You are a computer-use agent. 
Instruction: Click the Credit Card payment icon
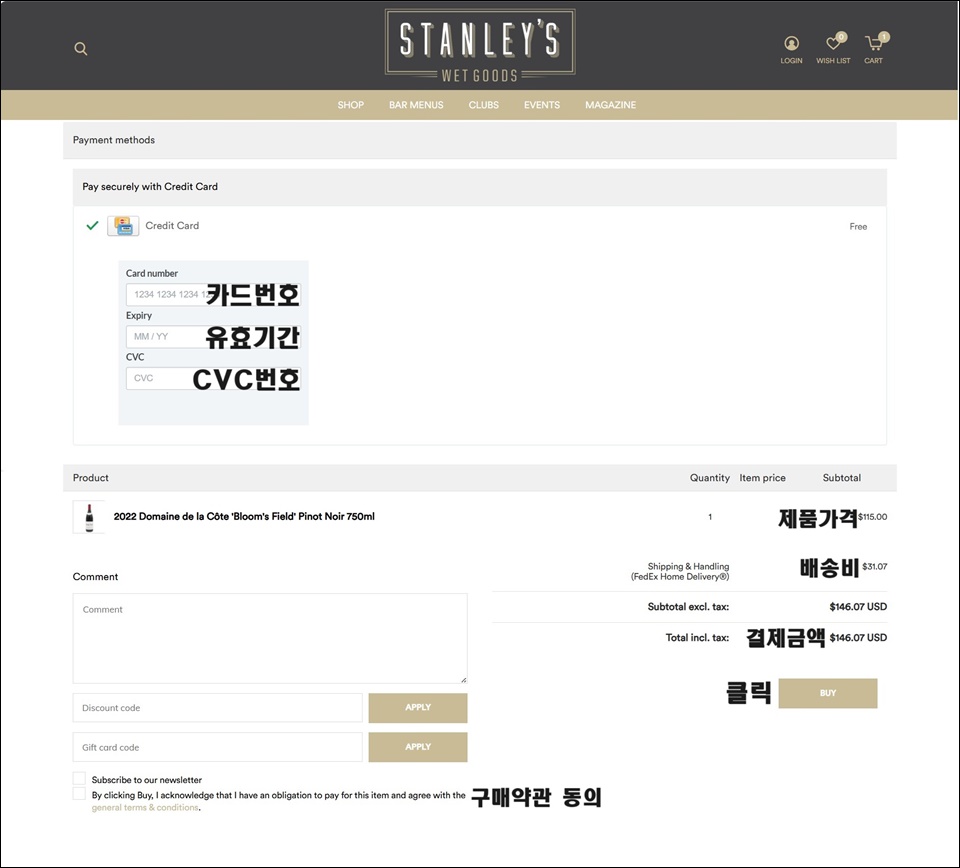coord(123,226)
